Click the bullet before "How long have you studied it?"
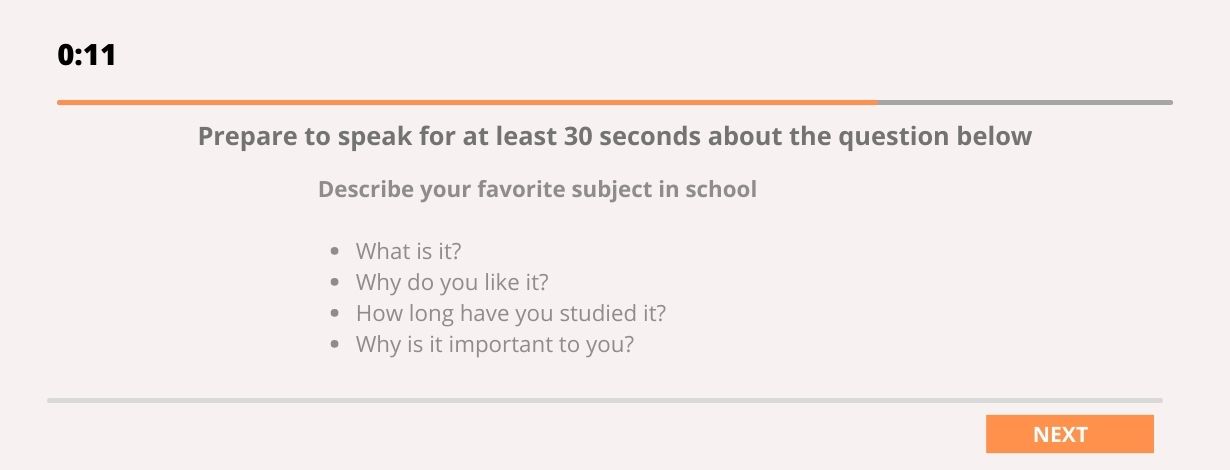Screen dimensions: 1230x470 pos(335,313)
